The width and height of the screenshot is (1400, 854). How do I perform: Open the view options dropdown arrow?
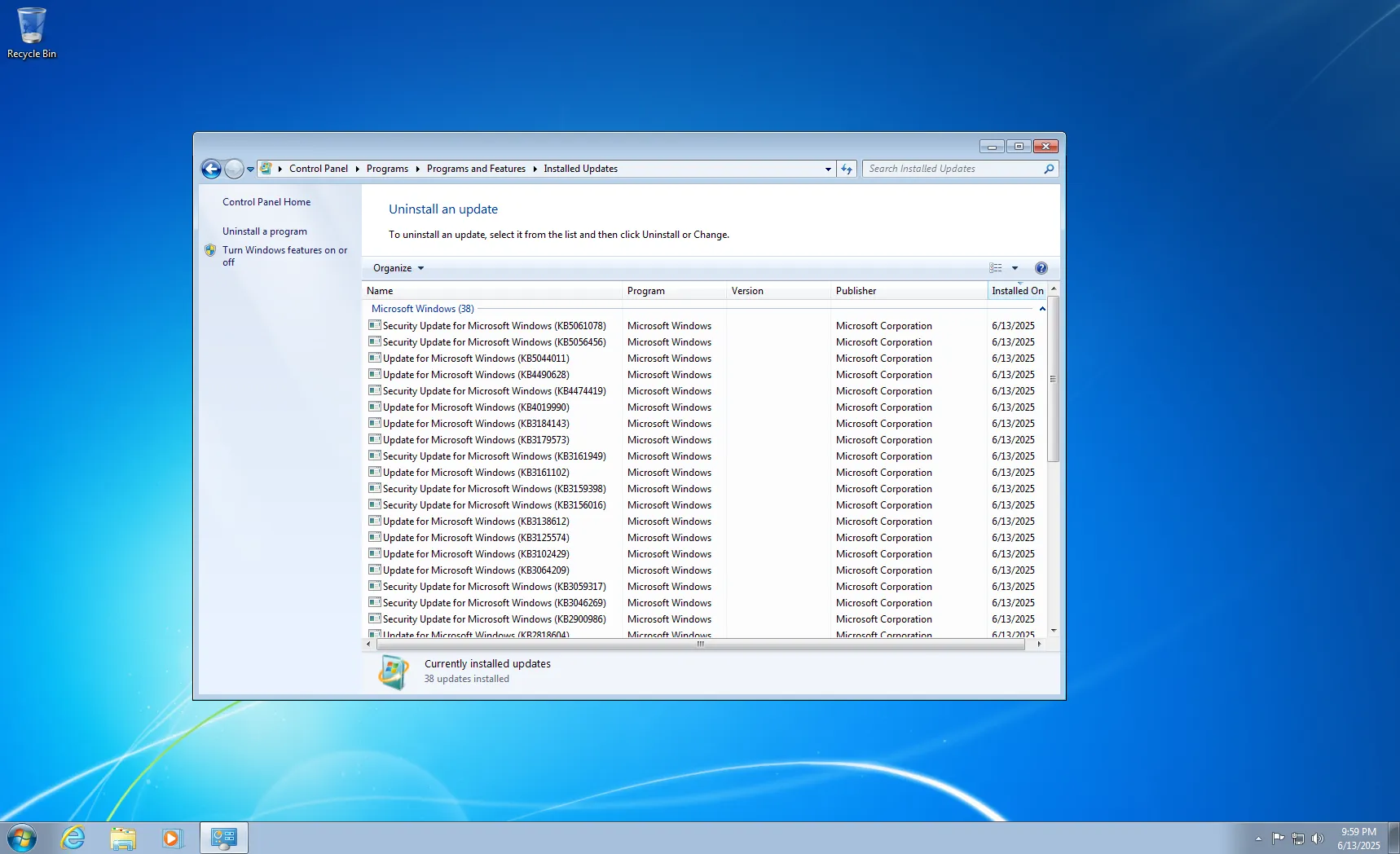coord(1015,268)
